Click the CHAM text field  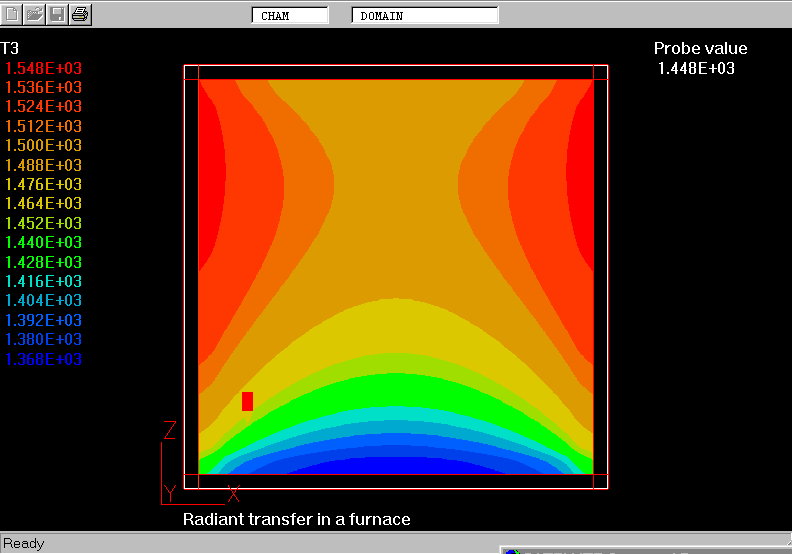pos(289,16)
